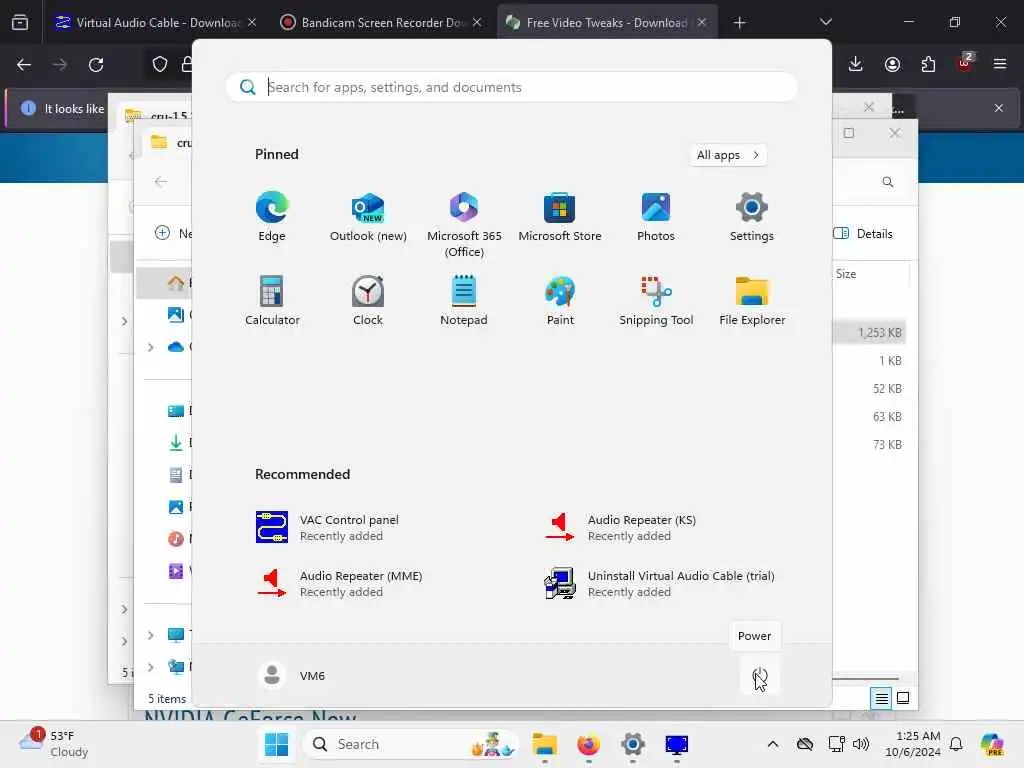
Task: Open uBlock extension icon with badge
Action: coord(964,64)
